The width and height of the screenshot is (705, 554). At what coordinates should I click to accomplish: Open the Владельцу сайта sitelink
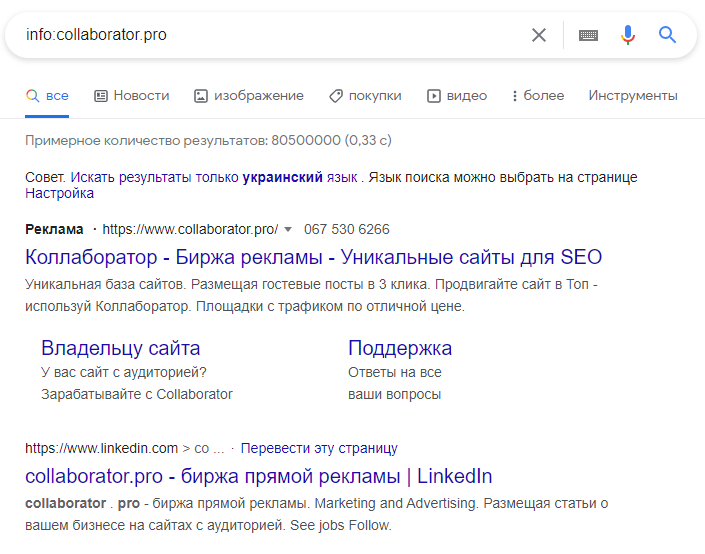tap(120, 348)
